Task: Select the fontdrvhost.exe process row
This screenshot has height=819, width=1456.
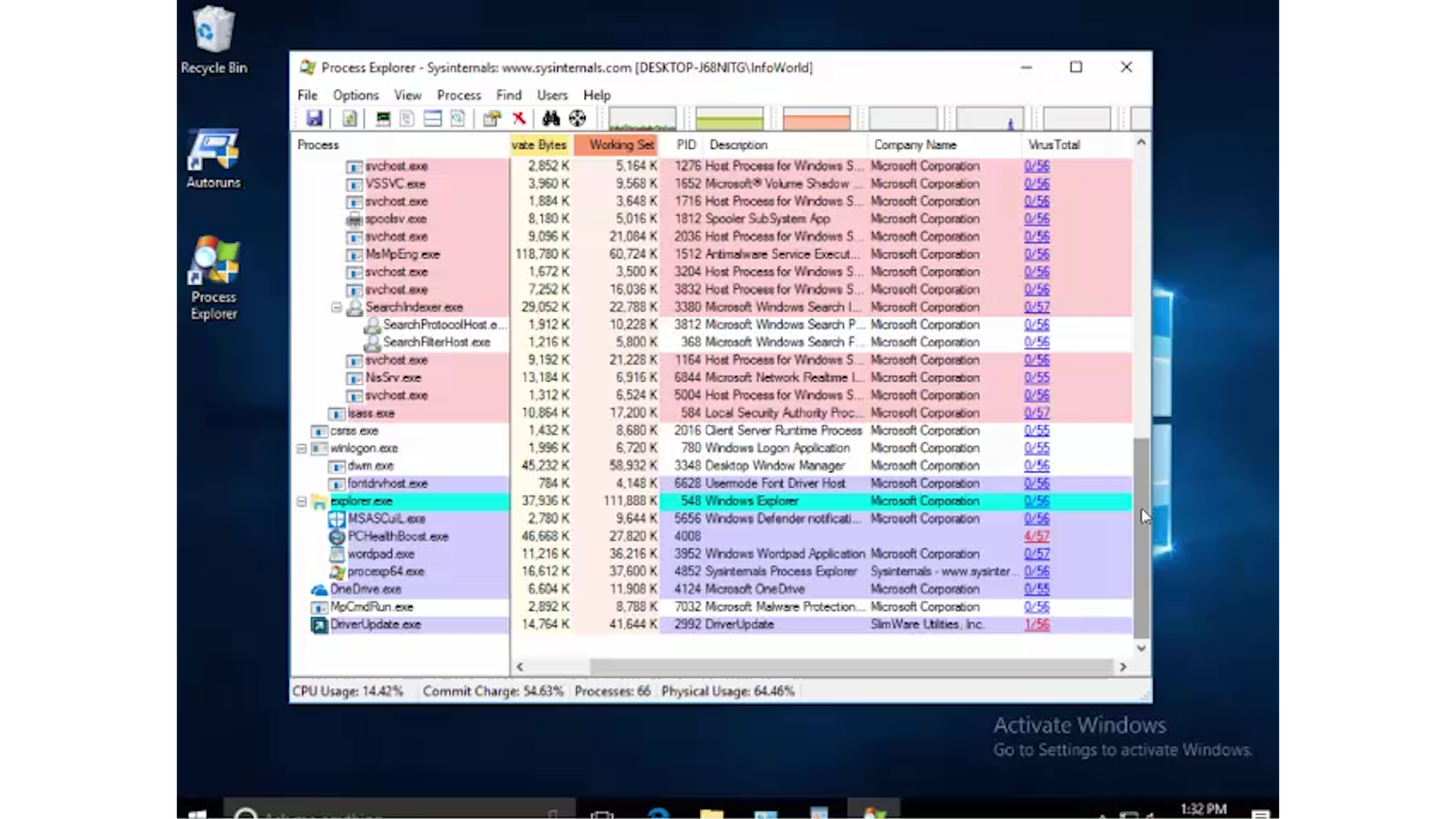Action: pyautogui.click(x=711, y=484)
